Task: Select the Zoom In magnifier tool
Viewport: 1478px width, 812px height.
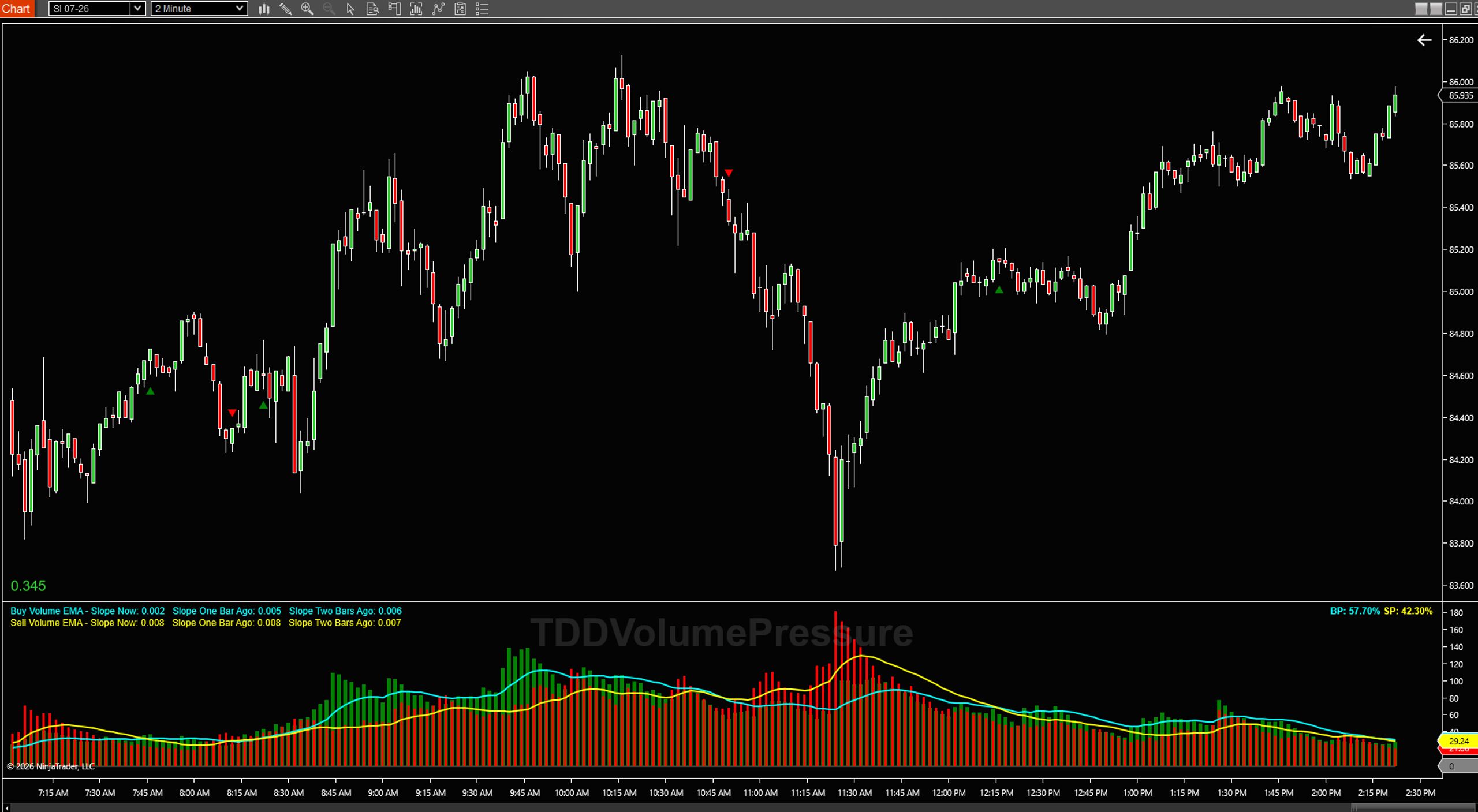Action: (x=307, y=9)
